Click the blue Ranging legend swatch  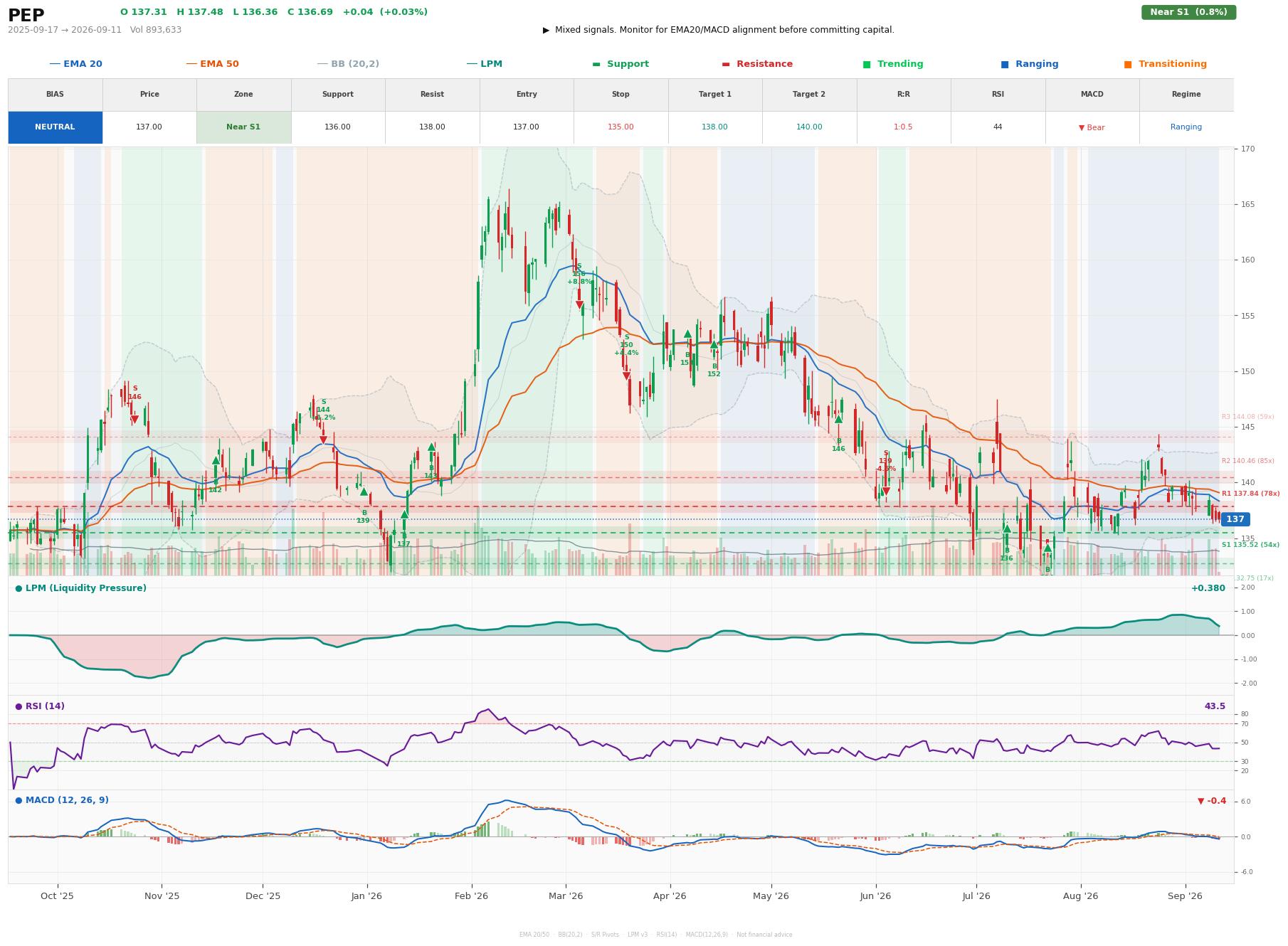pos(1005,65)
